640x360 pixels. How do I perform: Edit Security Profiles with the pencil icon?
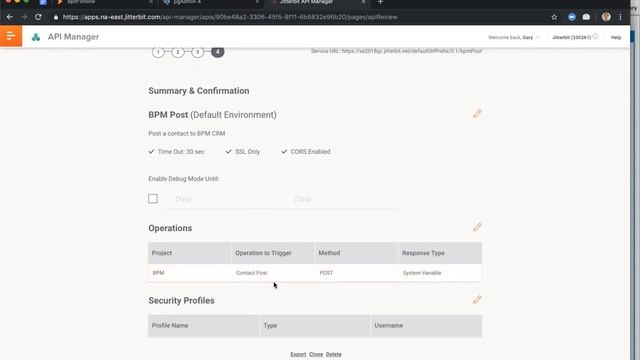[477, 300]
